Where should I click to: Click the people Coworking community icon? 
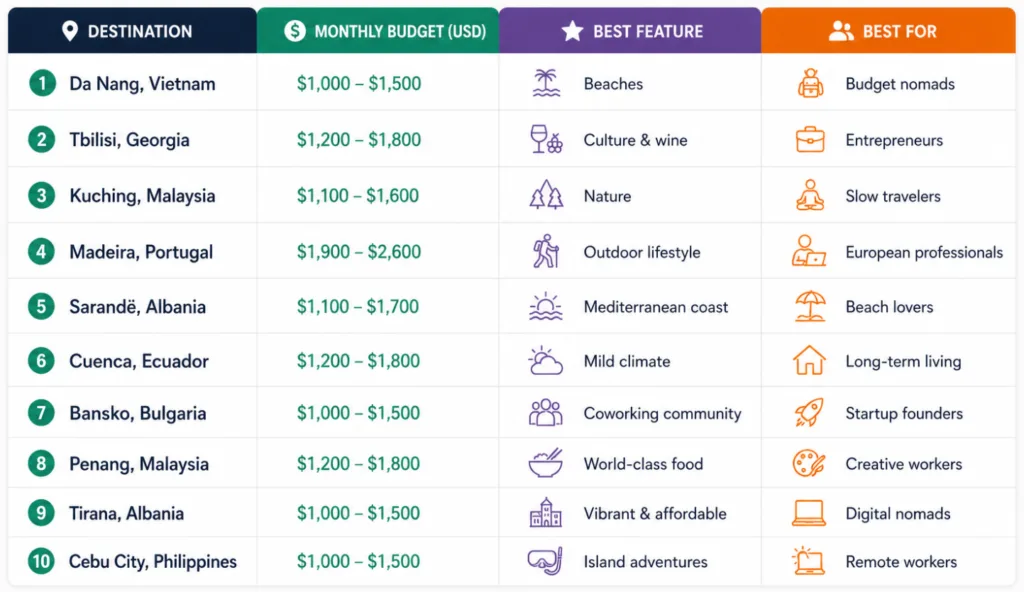[545, 413]
